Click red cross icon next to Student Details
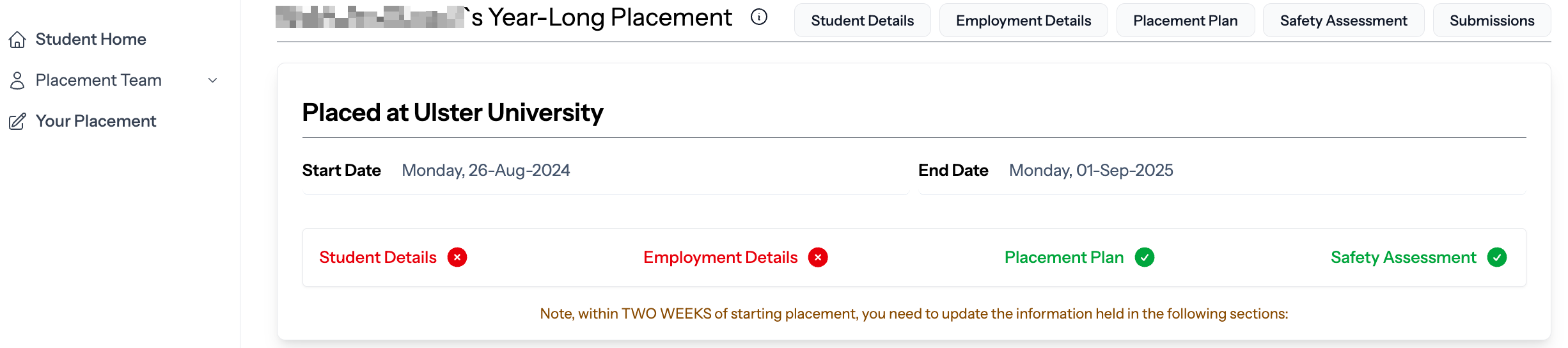Viewport: 1568px width, 348px height. (x=457, y=257)
